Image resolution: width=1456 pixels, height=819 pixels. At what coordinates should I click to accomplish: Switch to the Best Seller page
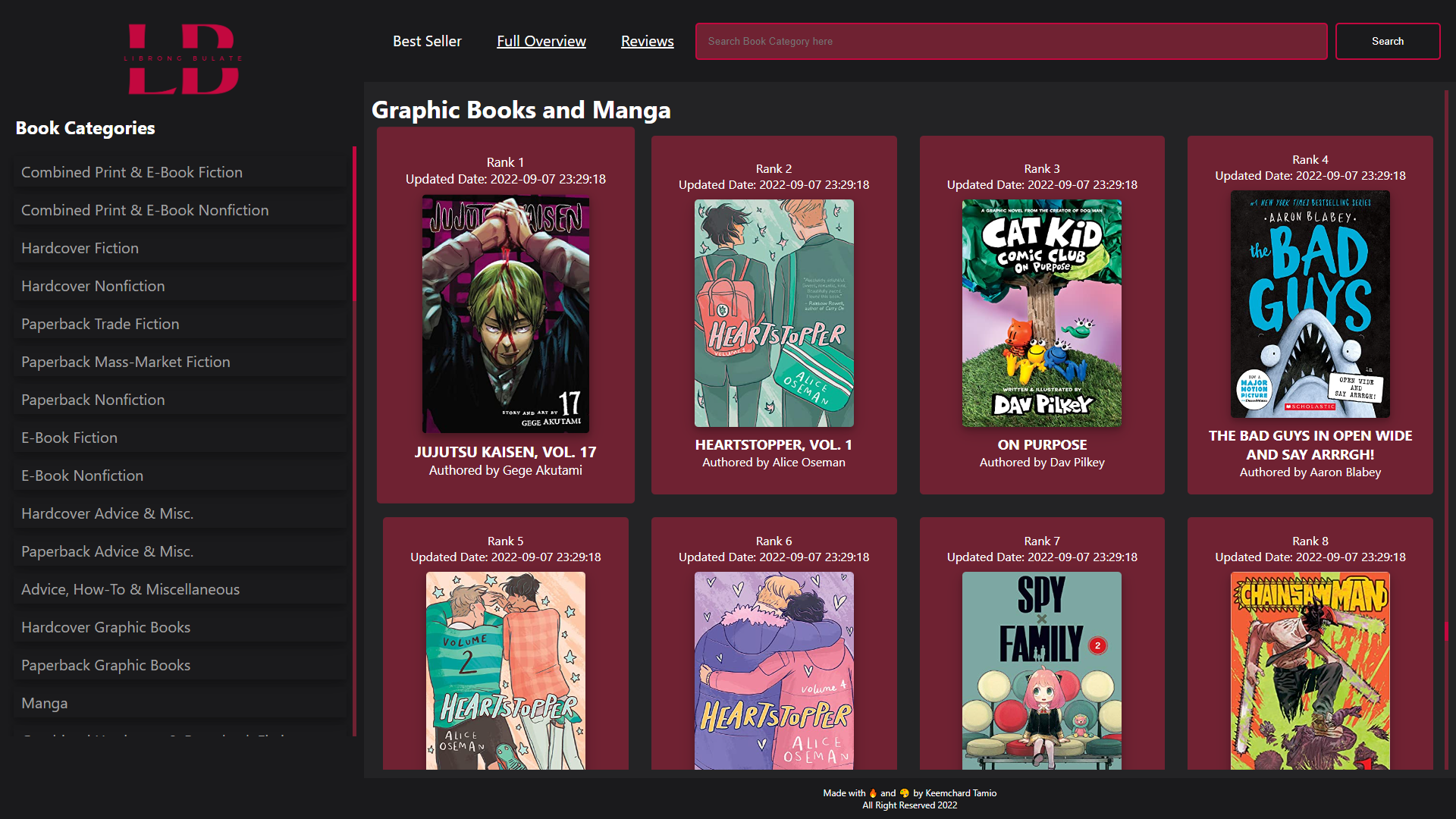(427, 41)
